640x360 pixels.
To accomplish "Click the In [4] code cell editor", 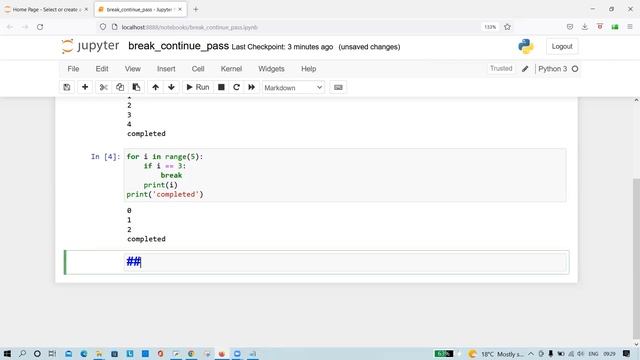I will [345, 175].
